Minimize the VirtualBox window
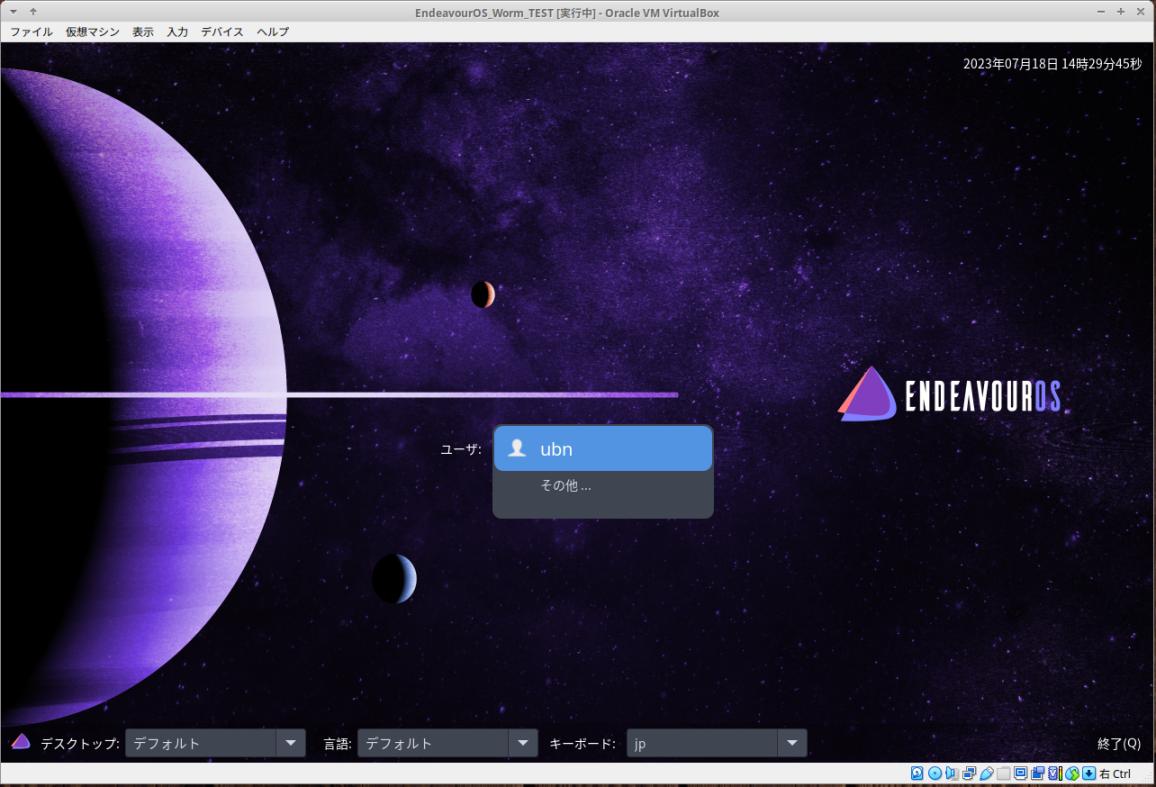The width and height of the screenshot is (1156, 787). (x=1101, y=12)
